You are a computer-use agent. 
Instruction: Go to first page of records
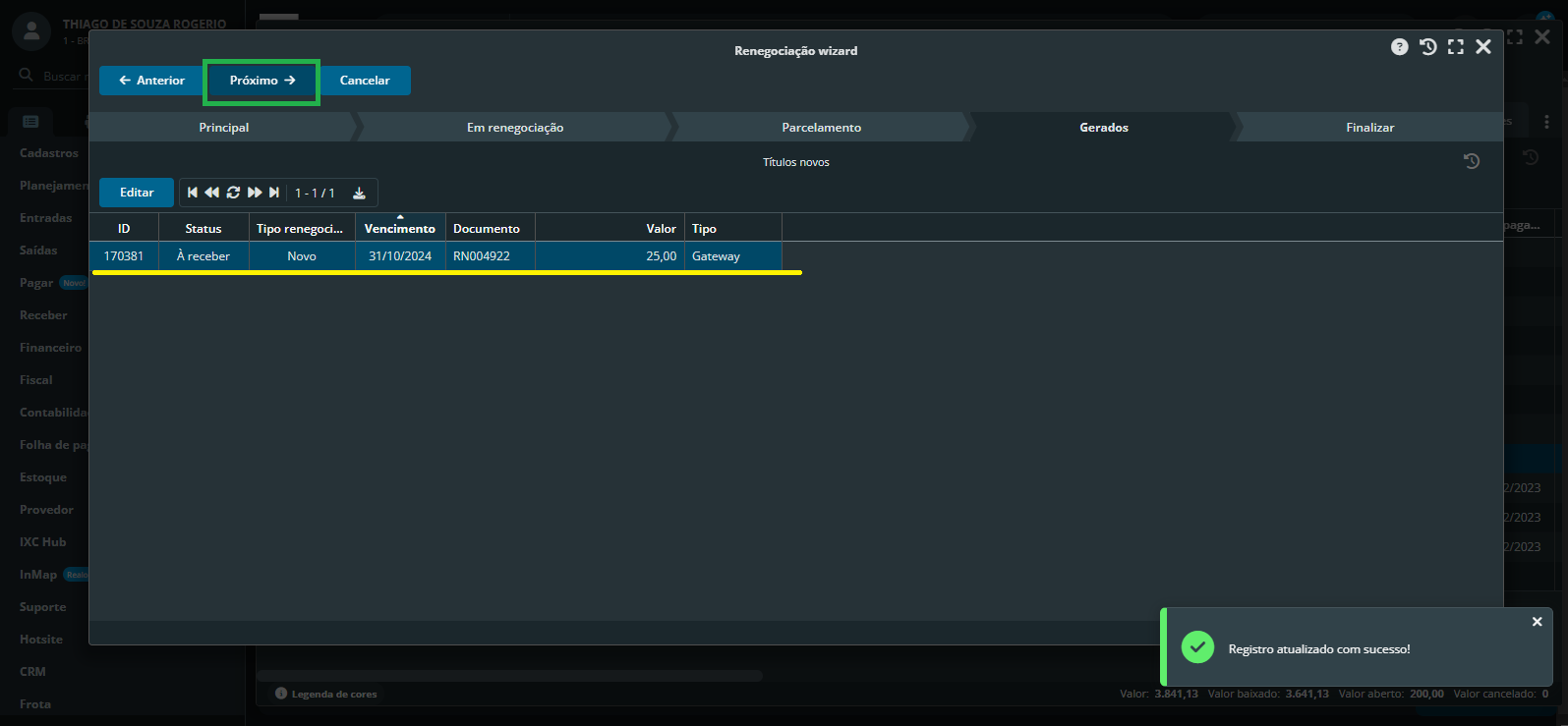(x=193, y=193)
